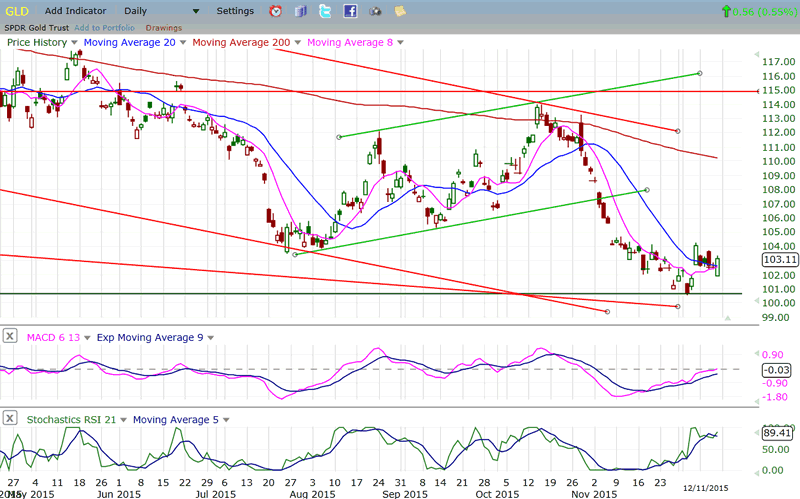Viewport: 800px width, 499px height.
Task: Close the MACD indicator panel
Action: tap(9, 337)
